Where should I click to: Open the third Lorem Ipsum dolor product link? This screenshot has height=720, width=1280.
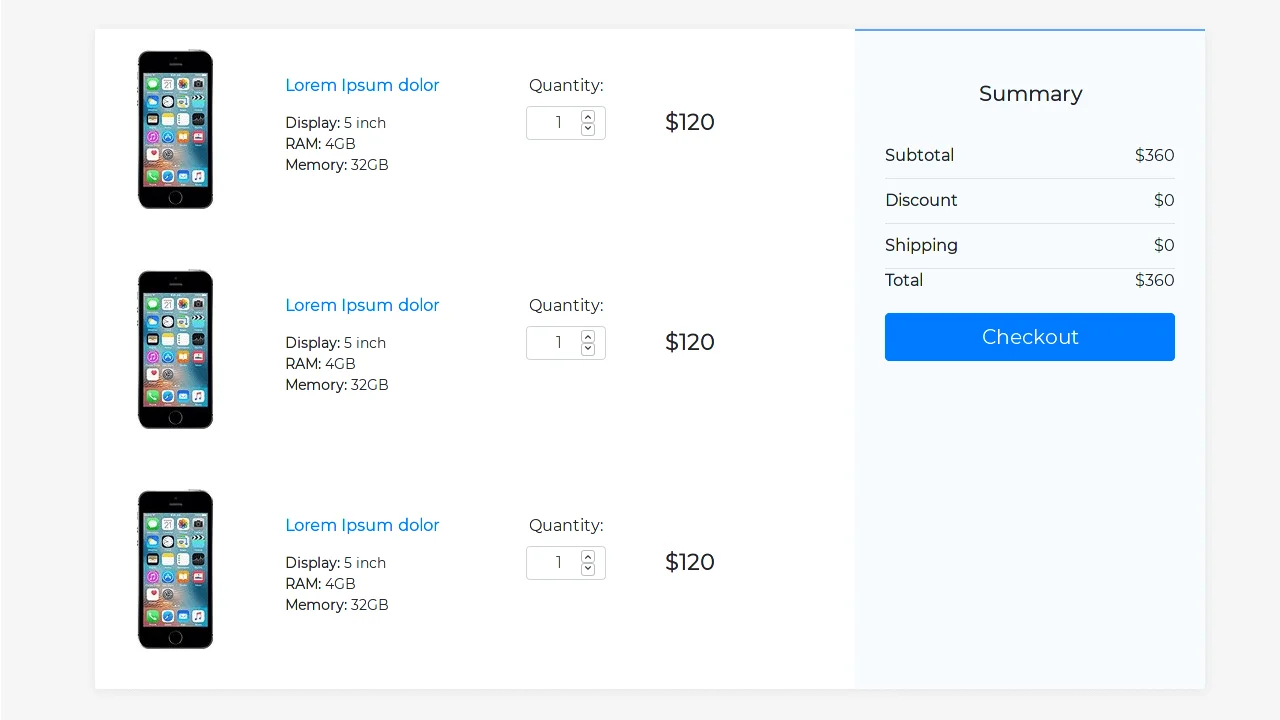[x=362, y=525]
